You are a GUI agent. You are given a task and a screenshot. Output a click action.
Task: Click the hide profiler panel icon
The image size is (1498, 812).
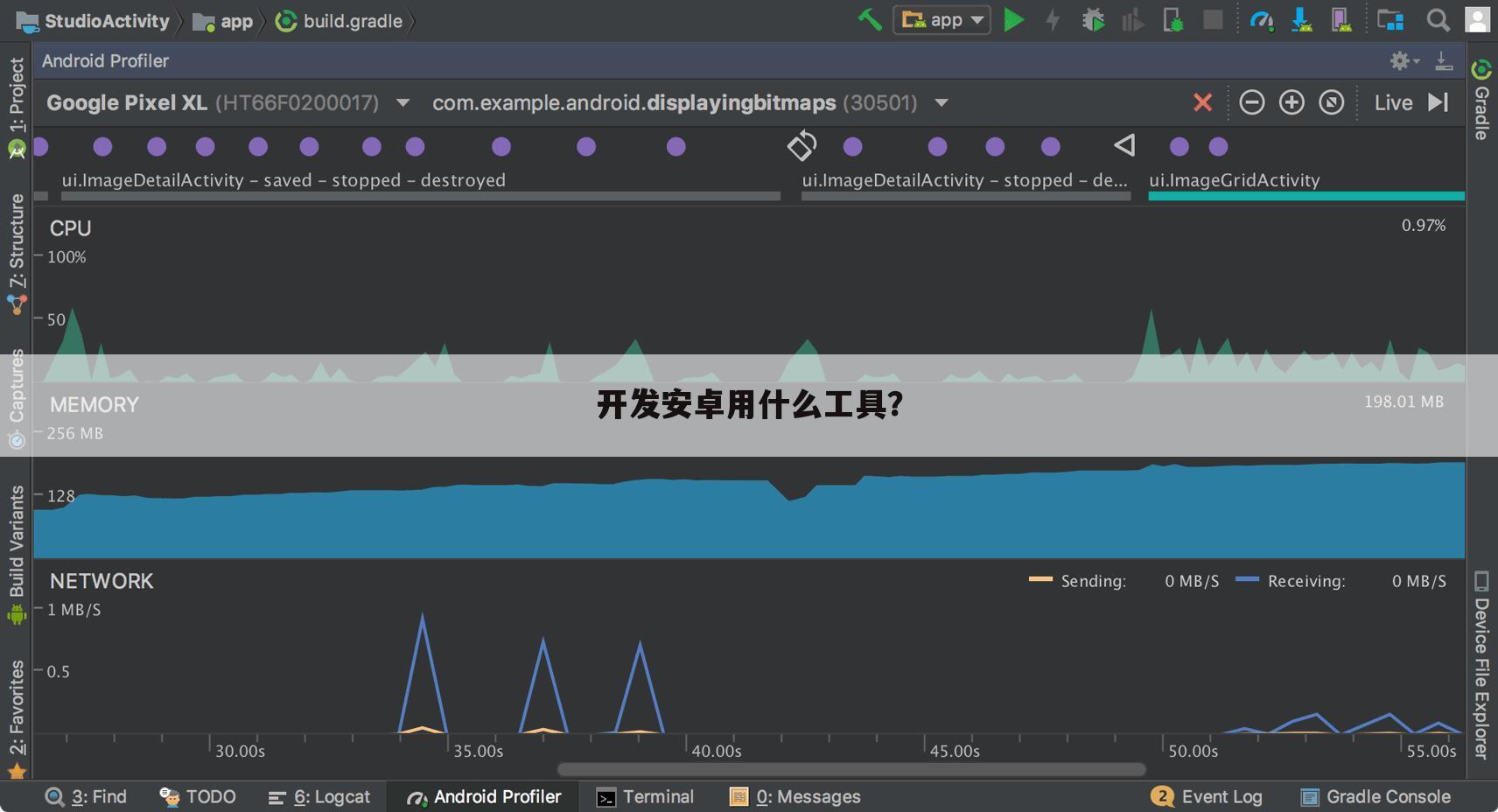[1444, 60]
